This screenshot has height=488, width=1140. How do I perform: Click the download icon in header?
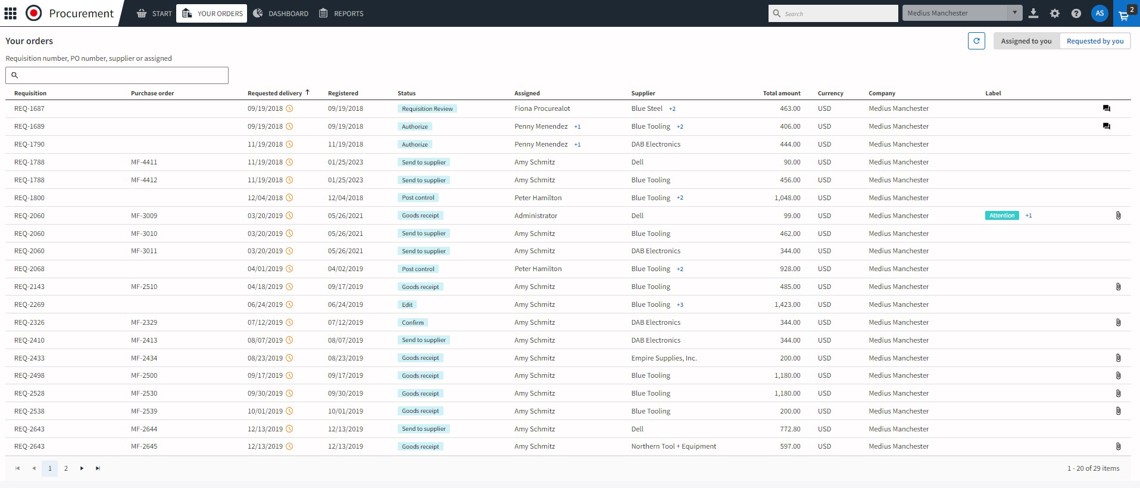[x=1033, y=13]
